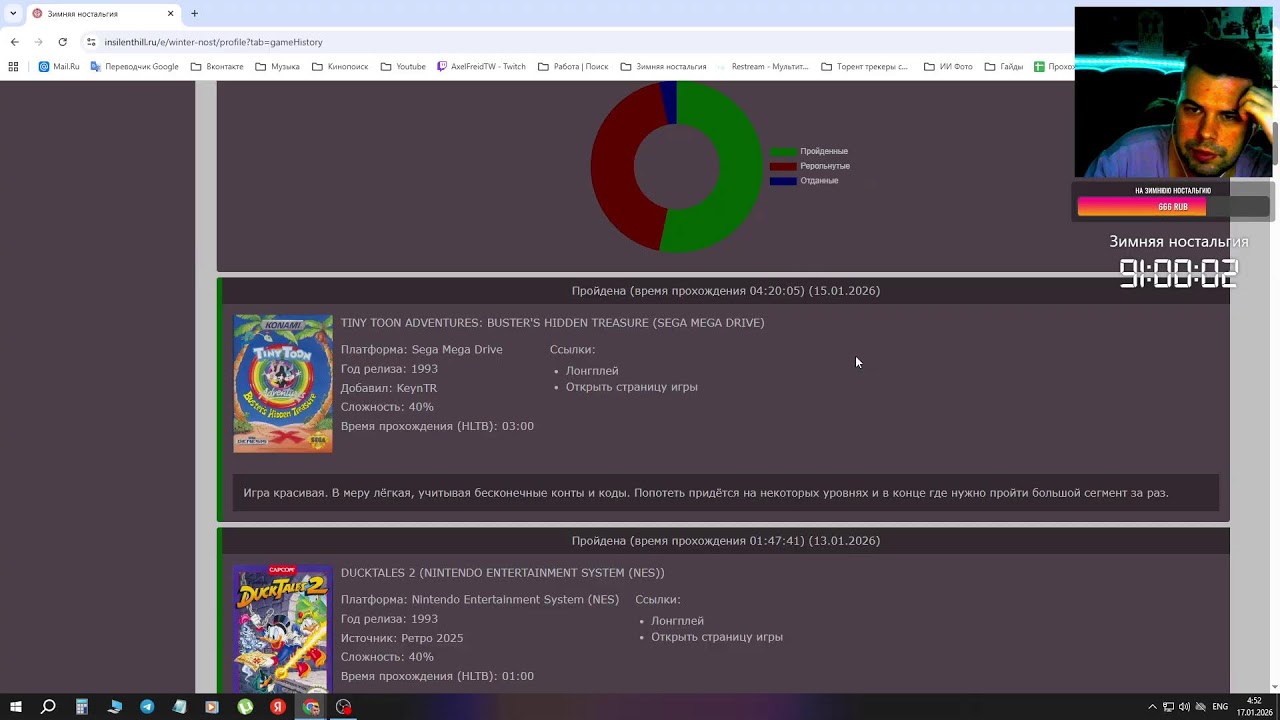The height and width of the screenshot is (720, 1280).
Task: Click the 666 RUB donation progress bar
Action: pyautogui.click(x=1173, y=207)
